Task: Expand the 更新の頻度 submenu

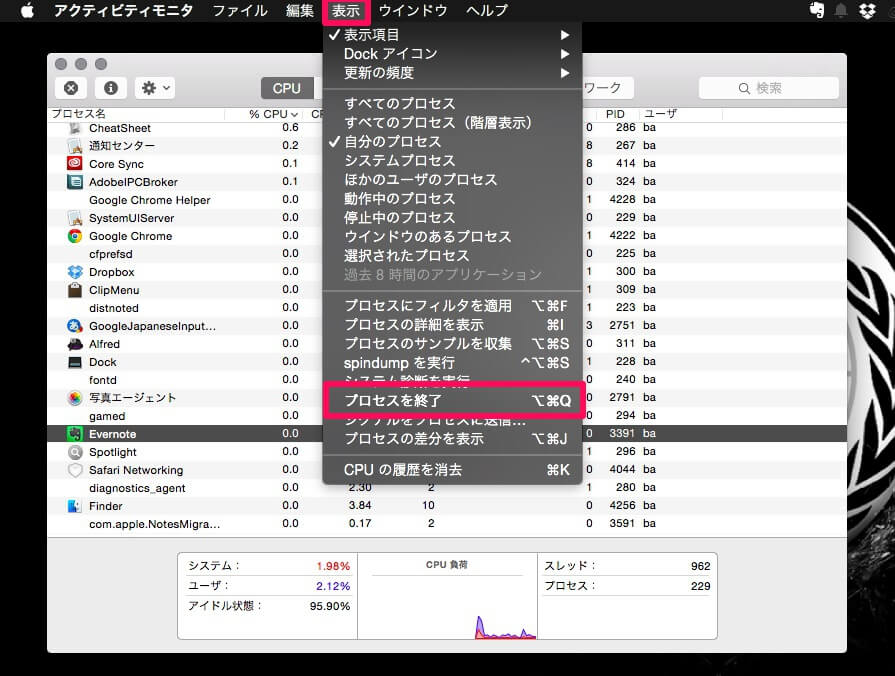Action: click(452, 73)
